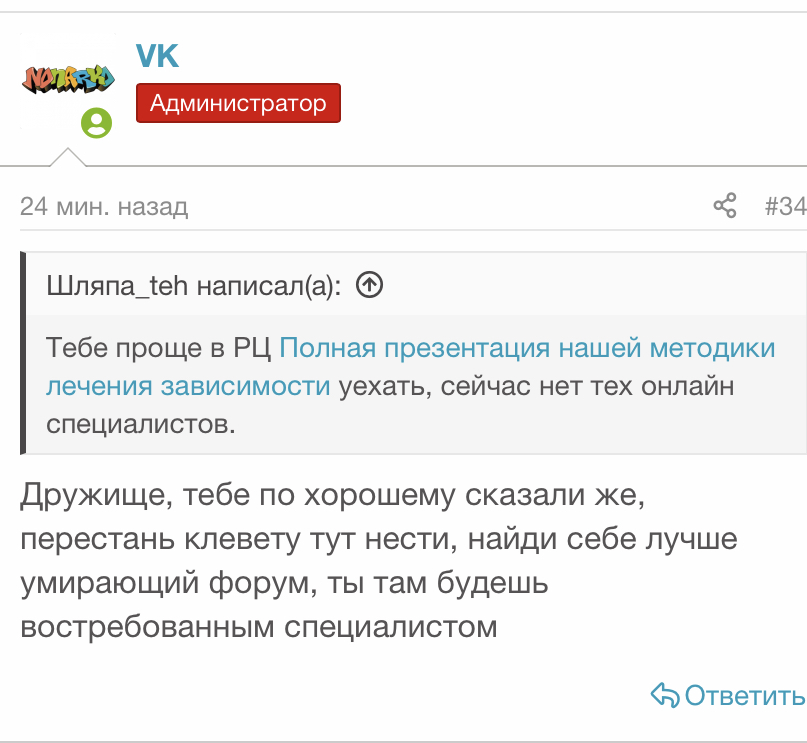The height and width of the screenshot is (743, 807).
Task: Jump to original post via up-arrow circle icon
Action: (370, 286)
